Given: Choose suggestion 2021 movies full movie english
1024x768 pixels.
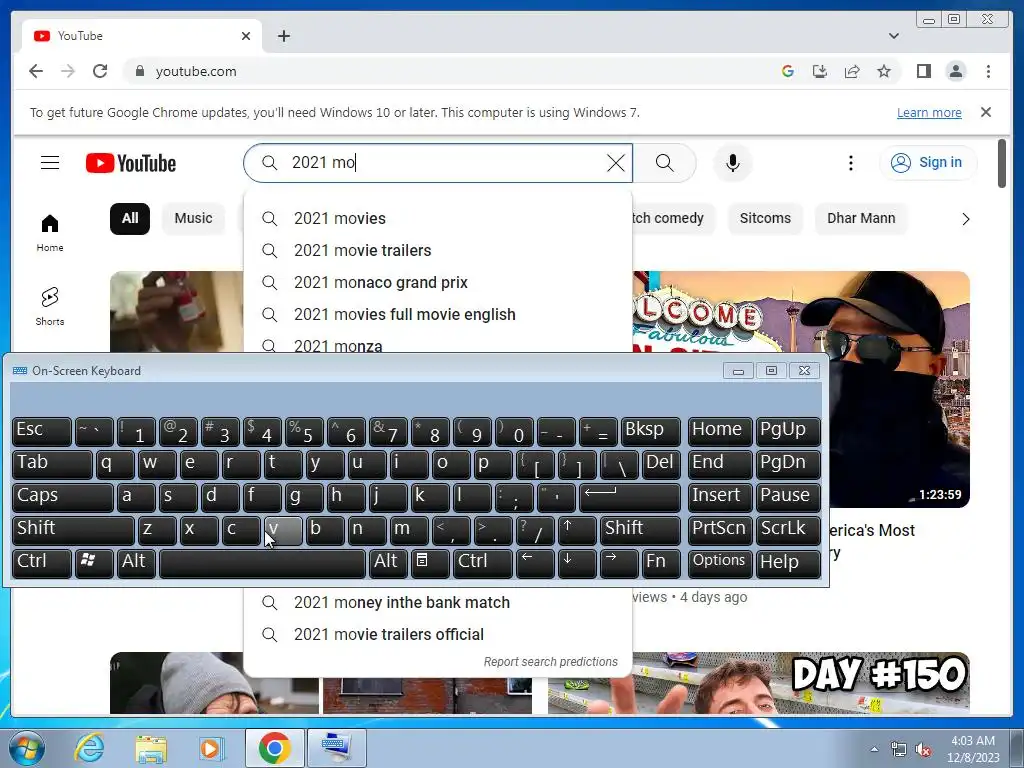Looking at the screenshot, I should coord(438,314).
